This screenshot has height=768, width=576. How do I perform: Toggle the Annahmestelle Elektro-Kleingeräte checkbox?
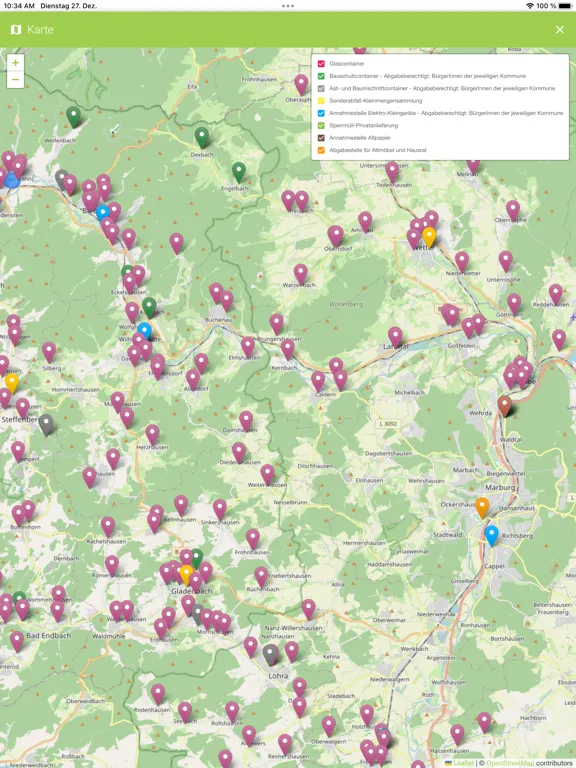321,113
